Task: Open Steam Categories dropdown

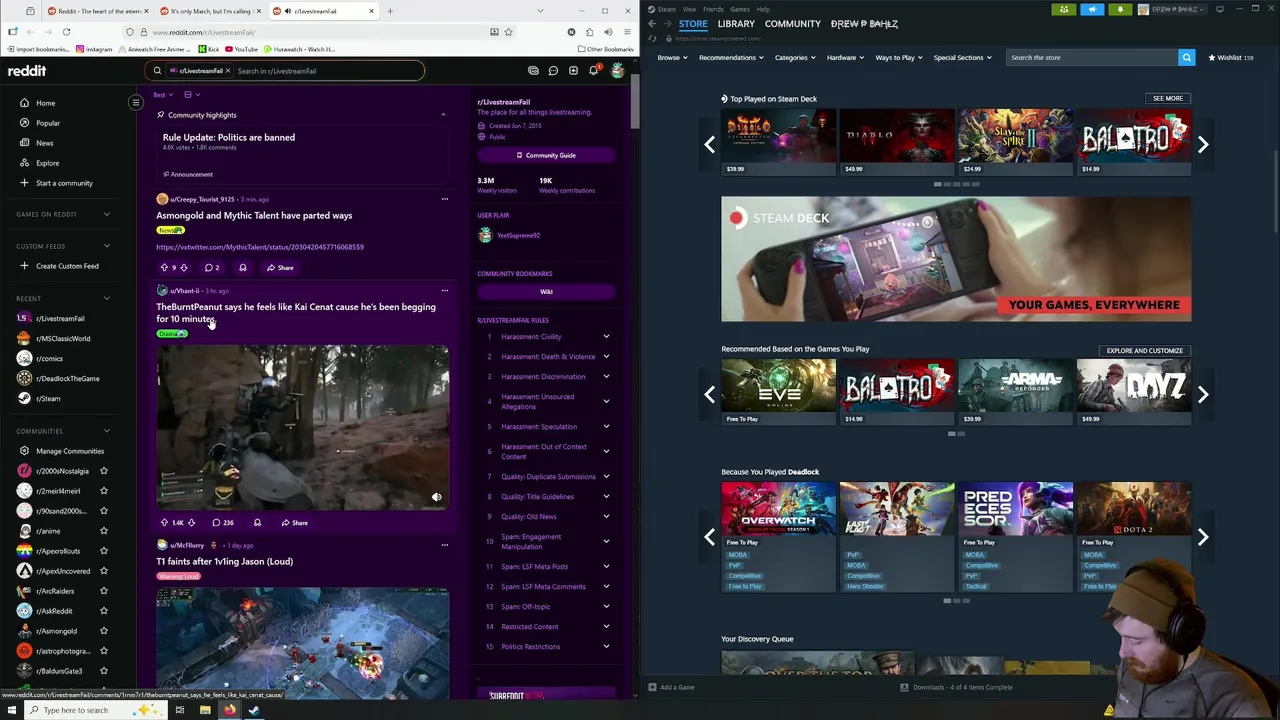Action: (794, 57)
